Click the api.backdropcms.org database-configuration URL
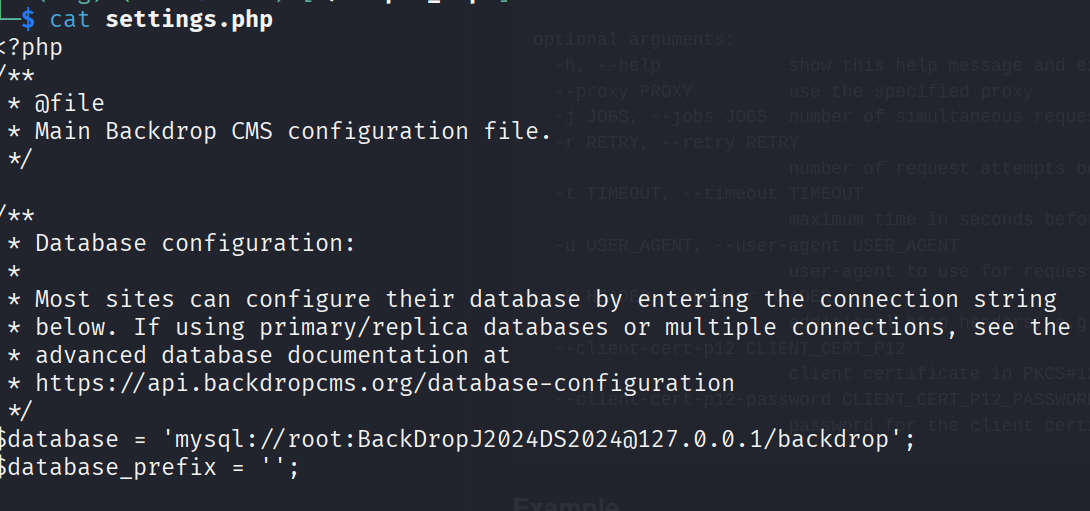 pos(385,383)
